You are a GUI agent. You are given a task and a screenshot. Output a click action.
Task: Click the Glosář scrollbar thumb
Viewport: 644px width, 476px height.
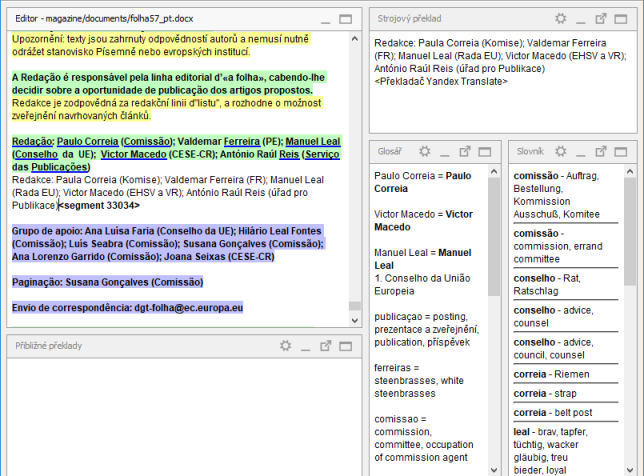494,237
